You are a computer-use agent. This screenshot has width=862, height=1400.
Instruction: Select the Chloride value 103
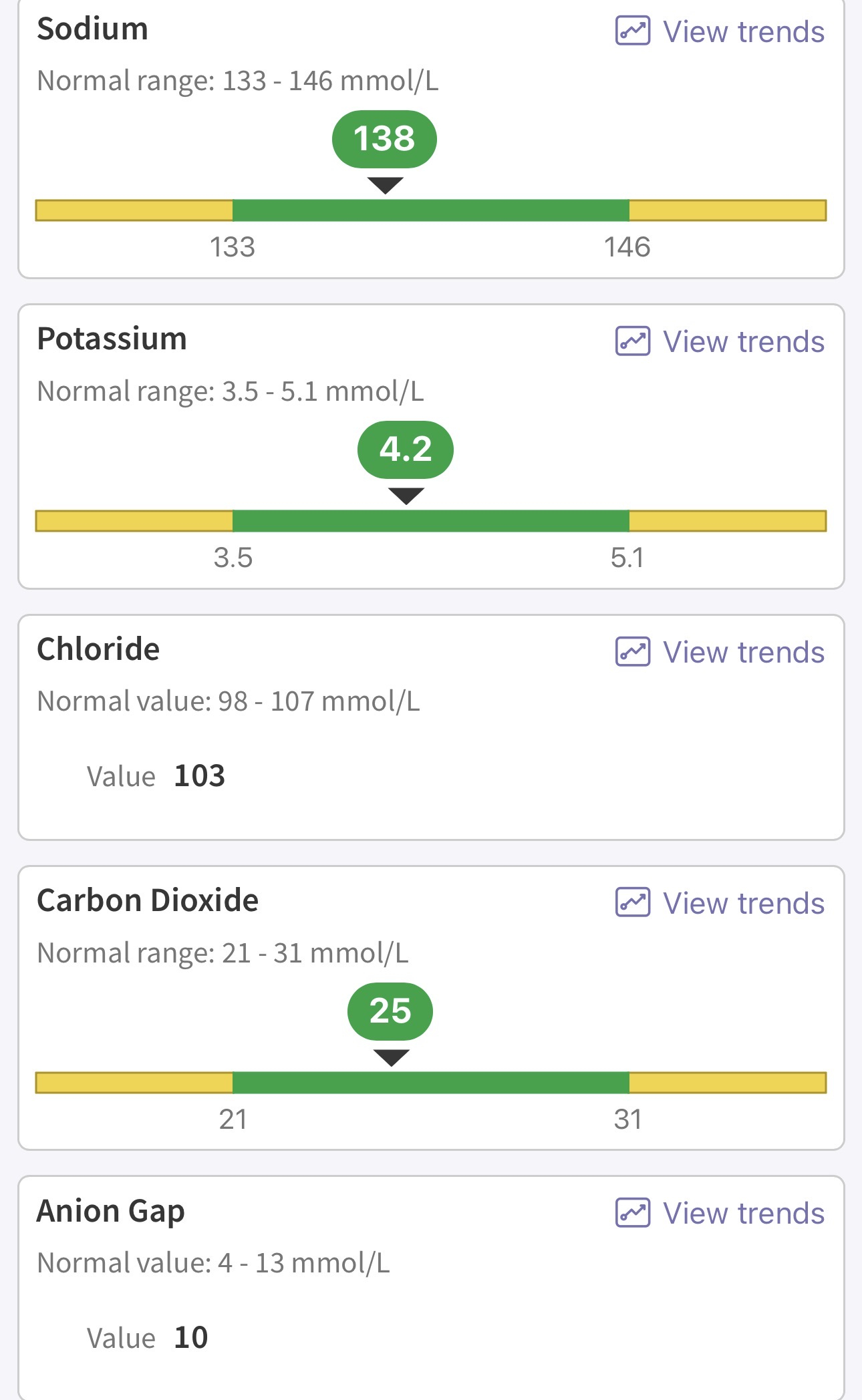[199, 776]
